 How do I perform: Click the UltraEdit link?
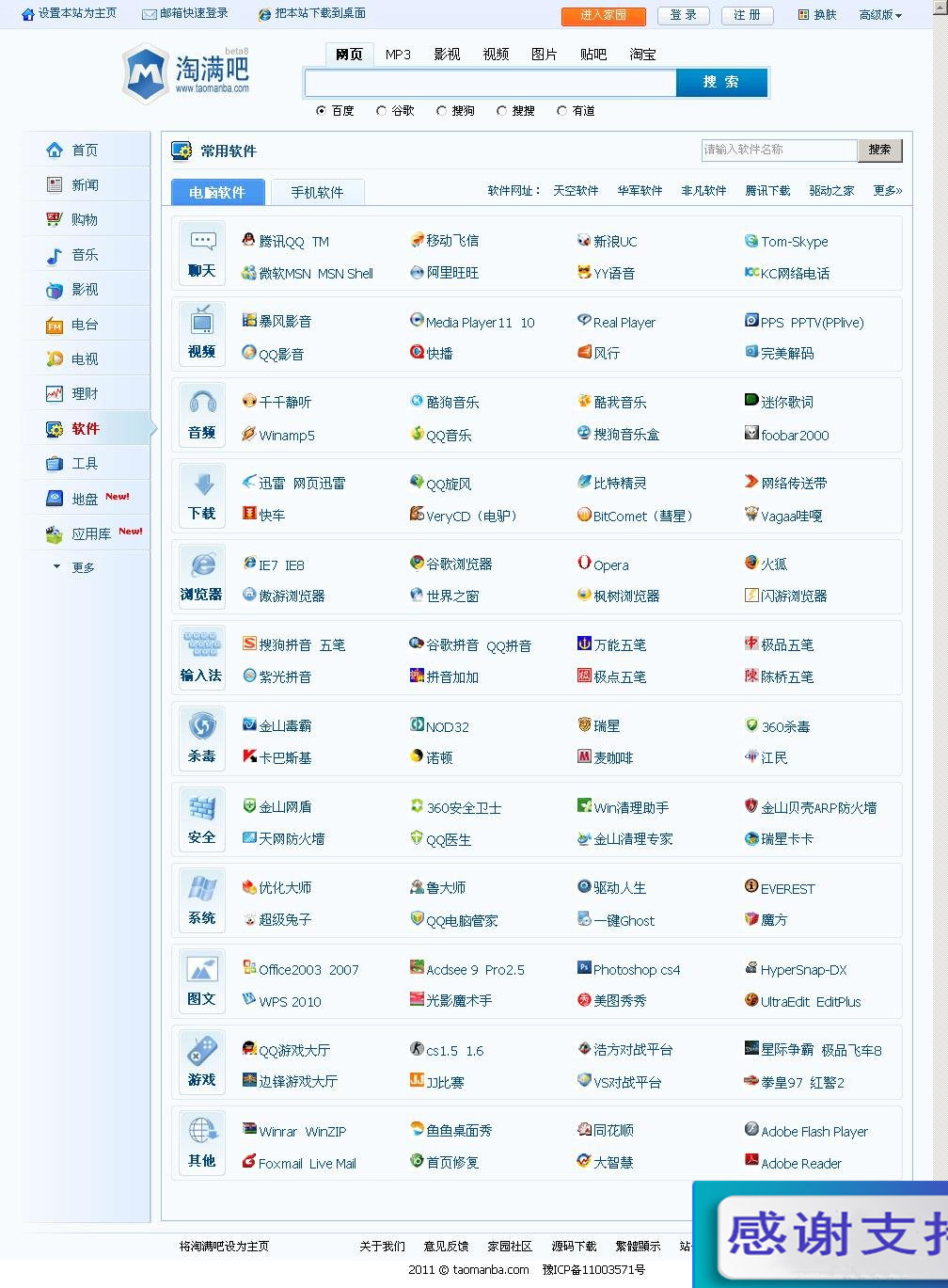(786, 1002)
